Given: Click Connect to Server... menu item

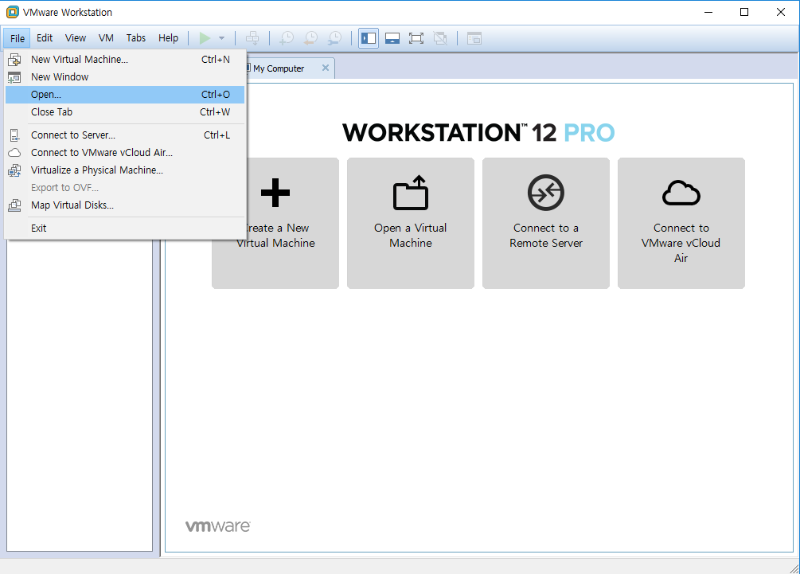Looking at the screenshot, I should (72, 135).
